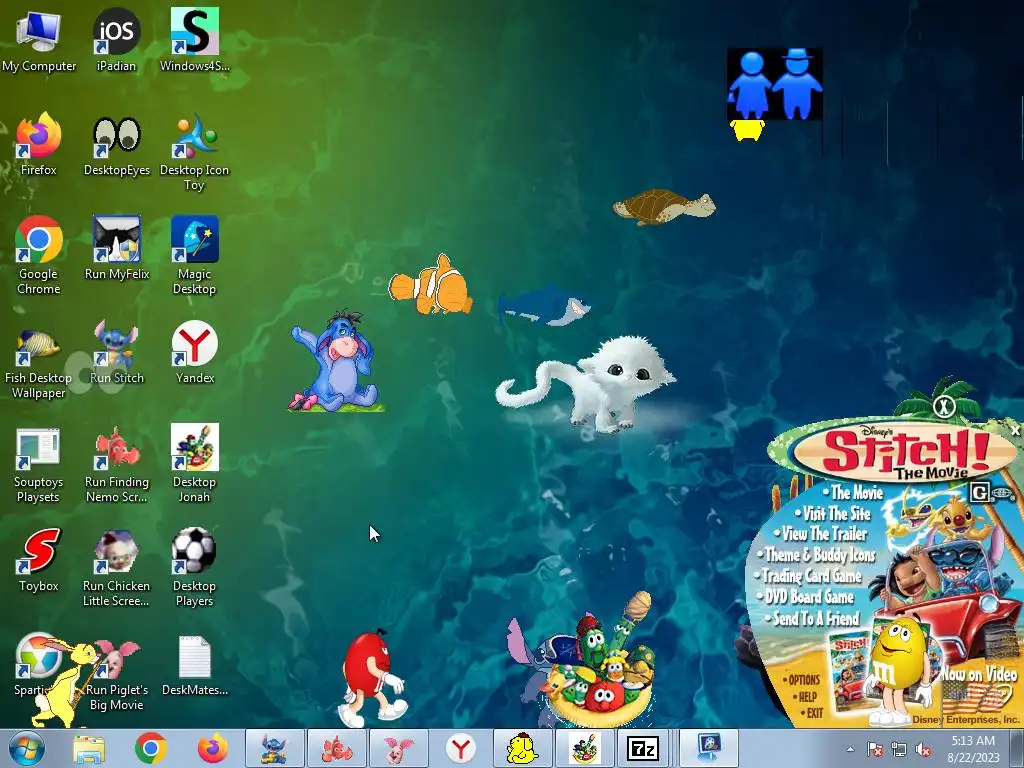This screenshot has height=768, width=1024.
Task: Select the Google Chrome desktop shortcut
Action: [39, 255]
